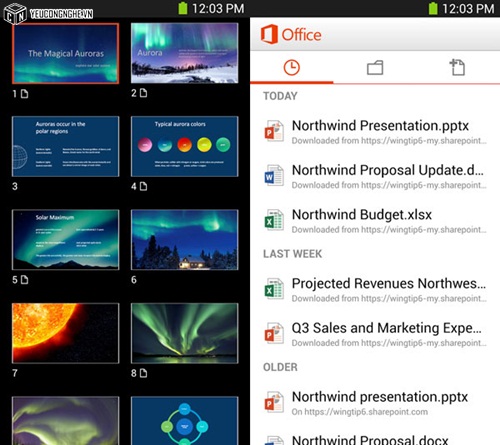Select slide 2 Aurora thumbnail
The width and height of the screenshot is (500, 445).
(x=185, y=53)
